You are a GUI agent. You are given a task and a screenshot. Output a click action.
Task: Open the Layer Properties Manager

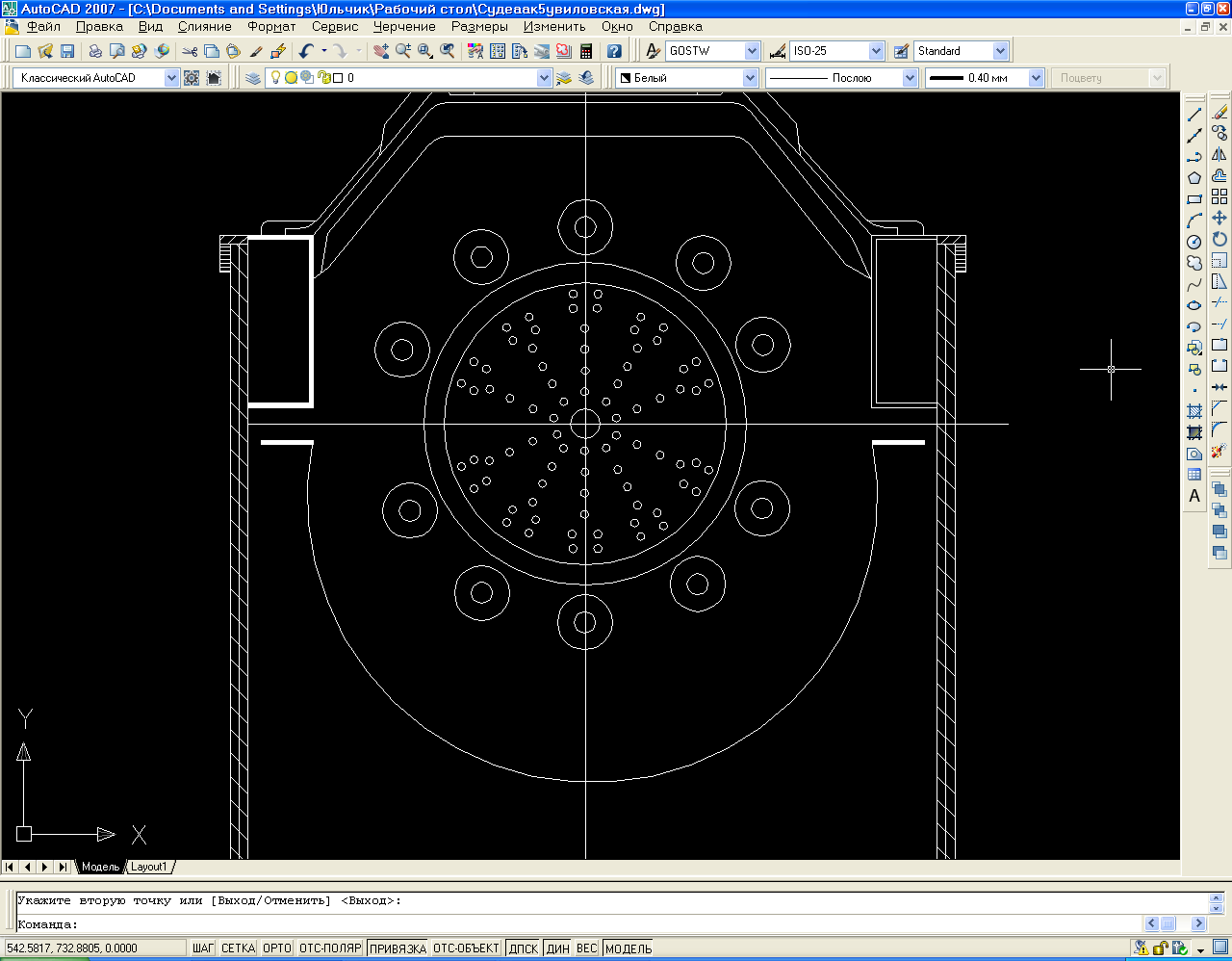(253, 78)
